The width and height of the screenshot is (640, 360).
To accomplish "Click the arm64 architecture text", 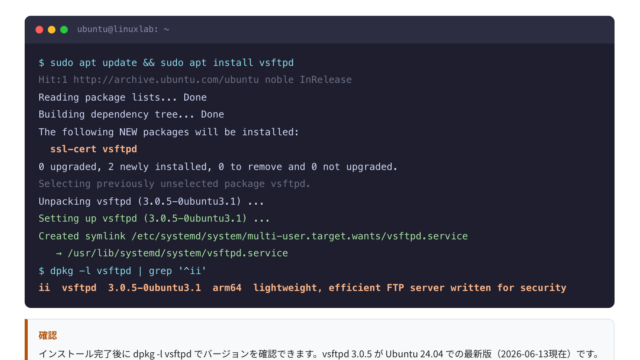I will tap(227, 288).
